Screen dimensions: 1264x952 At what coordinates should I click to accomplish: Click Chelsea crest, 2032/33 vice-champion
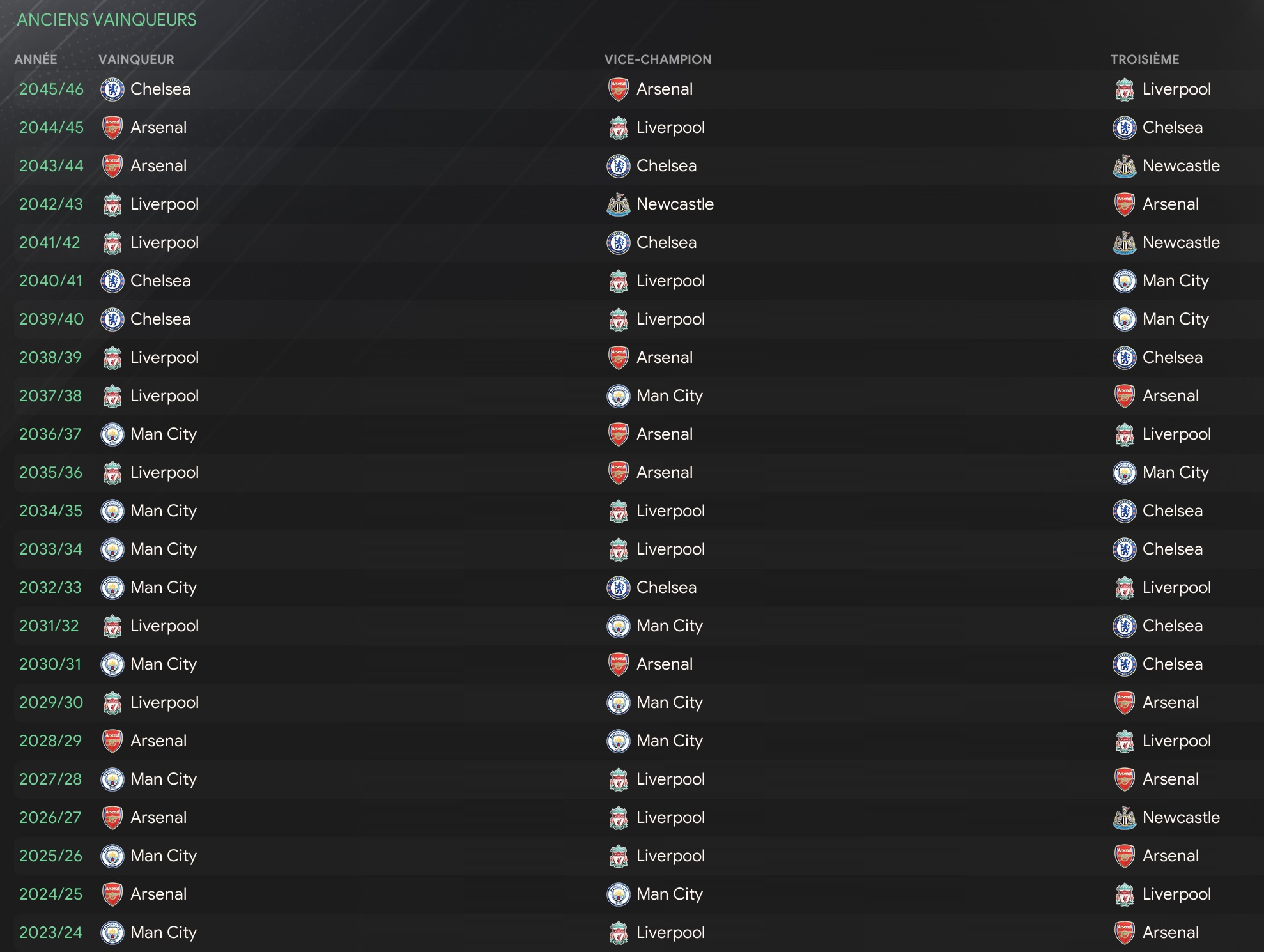pyautogui.click(x=619, y=588)
